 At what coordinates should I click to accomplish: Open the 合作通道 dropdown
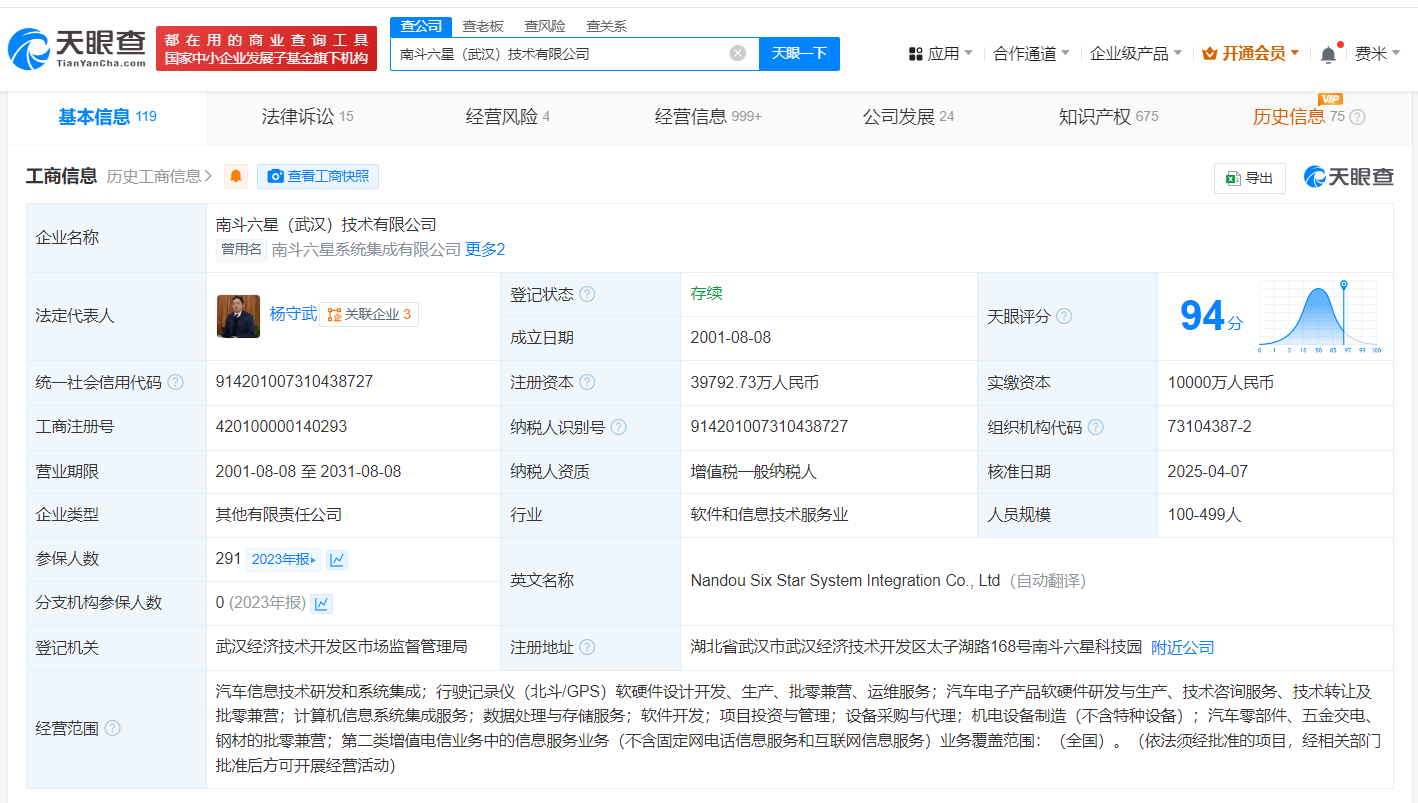pos(1030,54)
